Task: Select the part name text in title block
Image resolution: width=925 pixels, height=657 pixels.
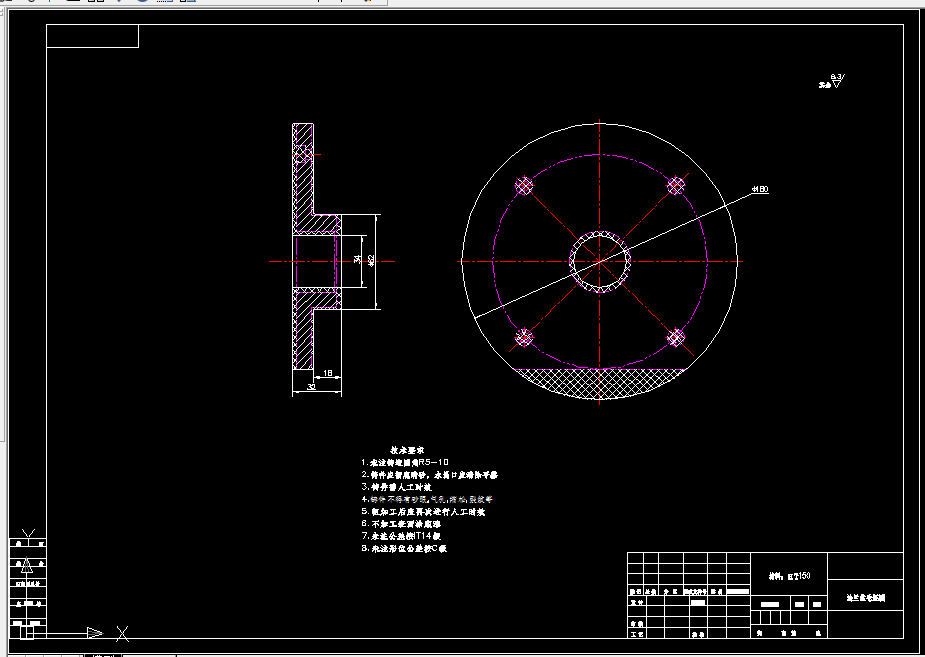Action: pyautogui.click(x=865, y=598)
